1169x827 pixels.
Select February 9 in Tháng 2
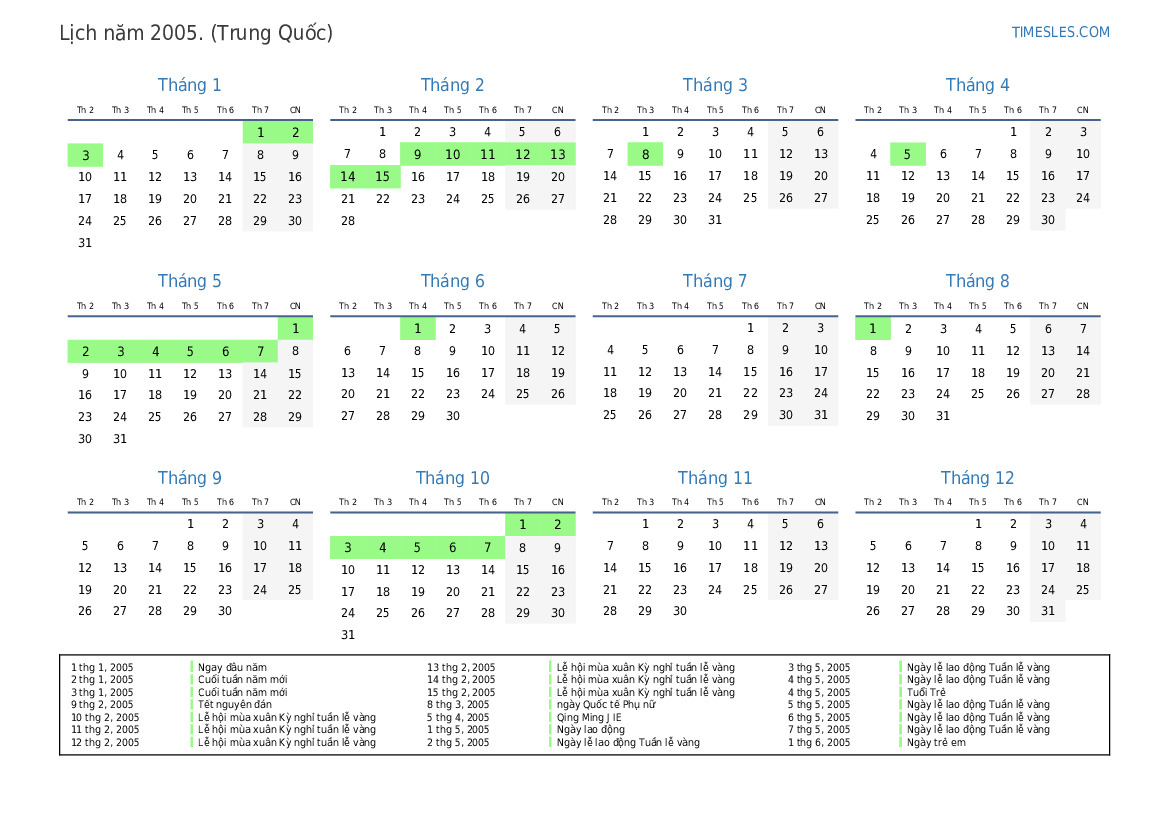(418, 154)
